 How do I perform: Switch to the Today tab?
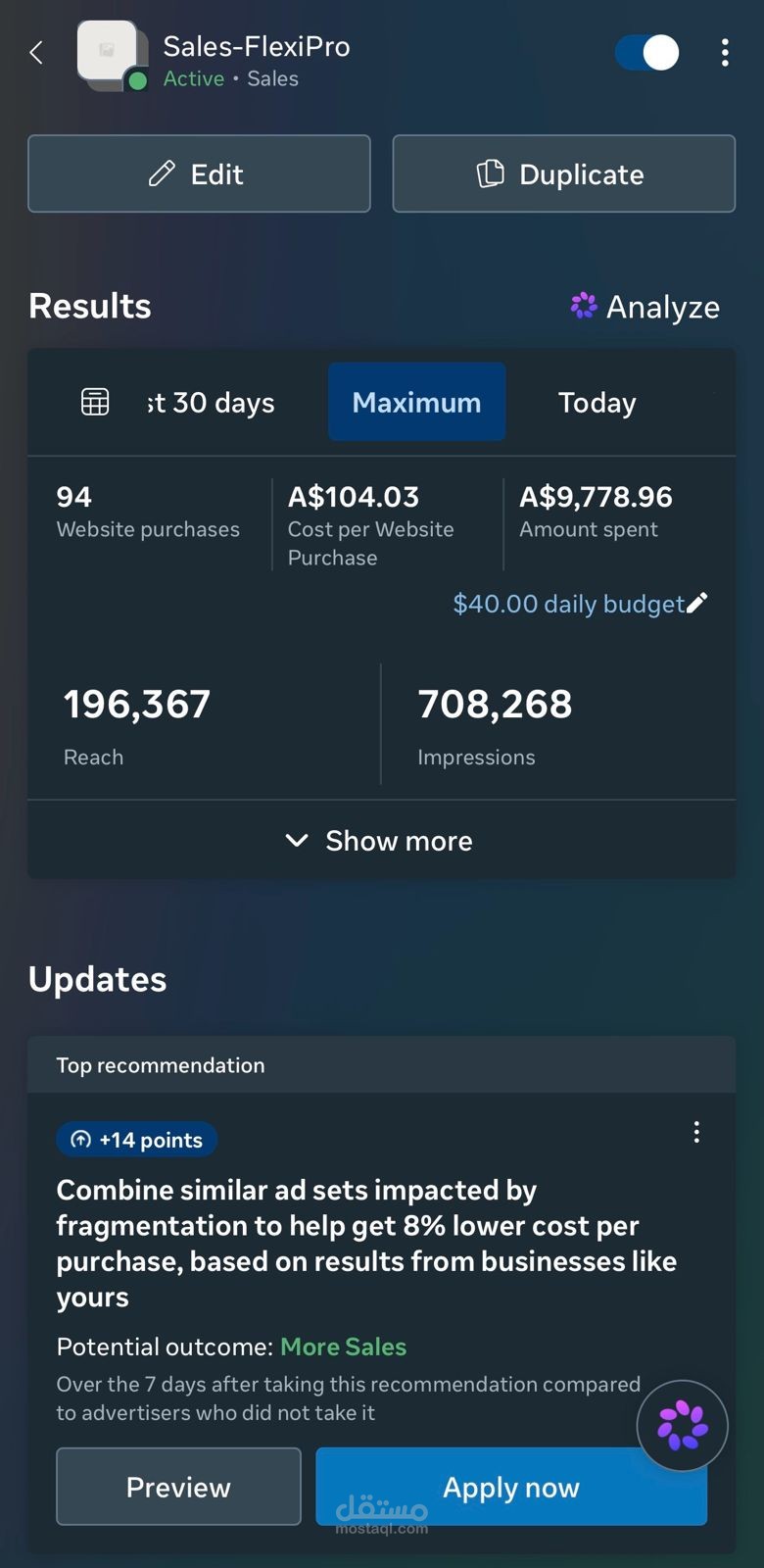click(597, 403)
